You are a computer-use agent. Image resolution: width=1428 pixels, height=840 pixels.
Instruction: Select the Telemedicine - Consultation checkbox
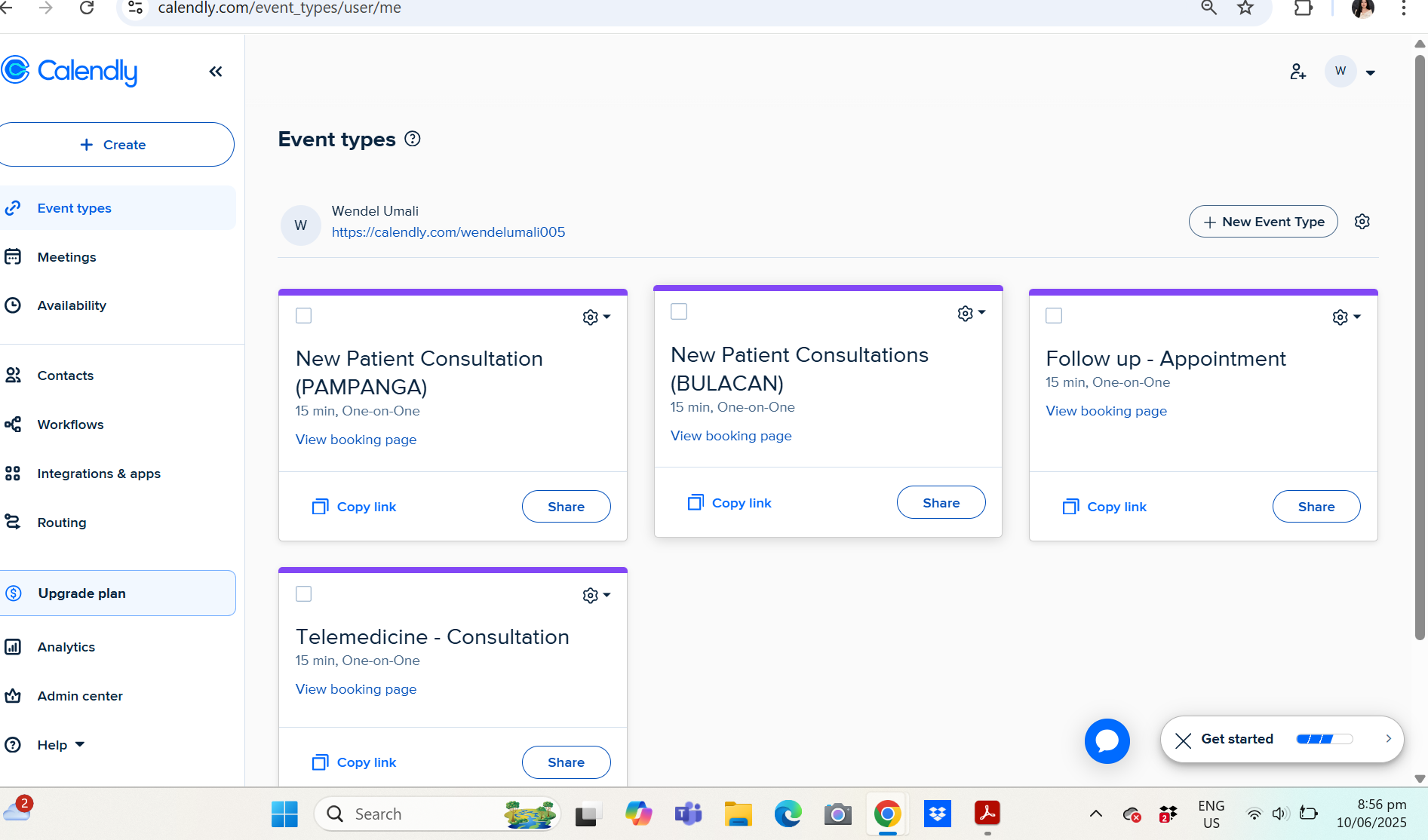303,594
